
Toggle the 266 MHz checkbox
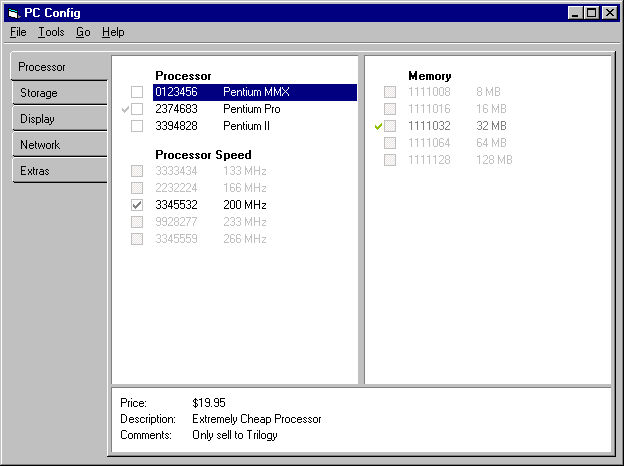(x=137, y=239)
